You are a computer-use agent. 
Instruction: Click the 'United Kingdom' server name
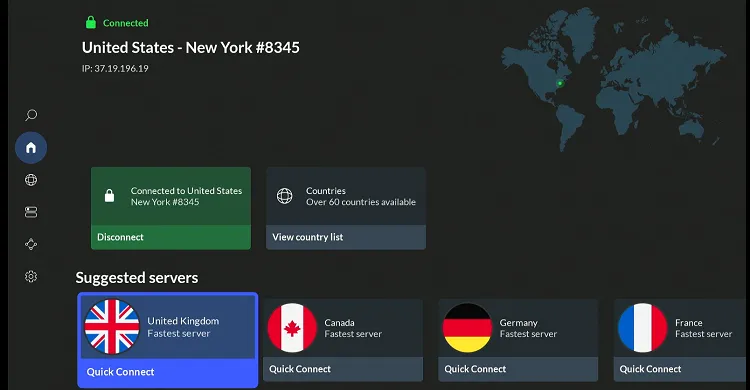[183, 321]
